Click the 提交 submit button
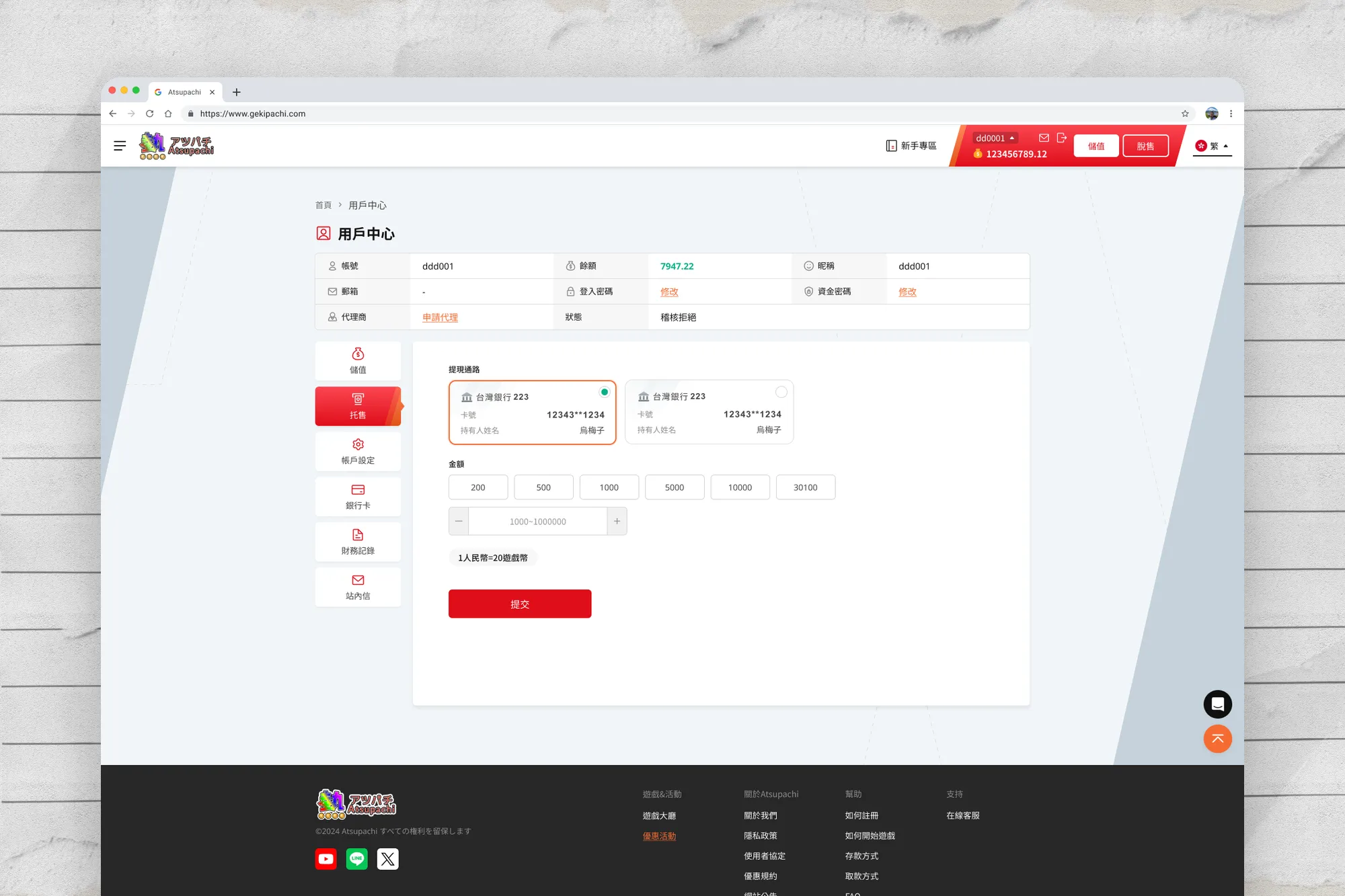 coord(520,604)
